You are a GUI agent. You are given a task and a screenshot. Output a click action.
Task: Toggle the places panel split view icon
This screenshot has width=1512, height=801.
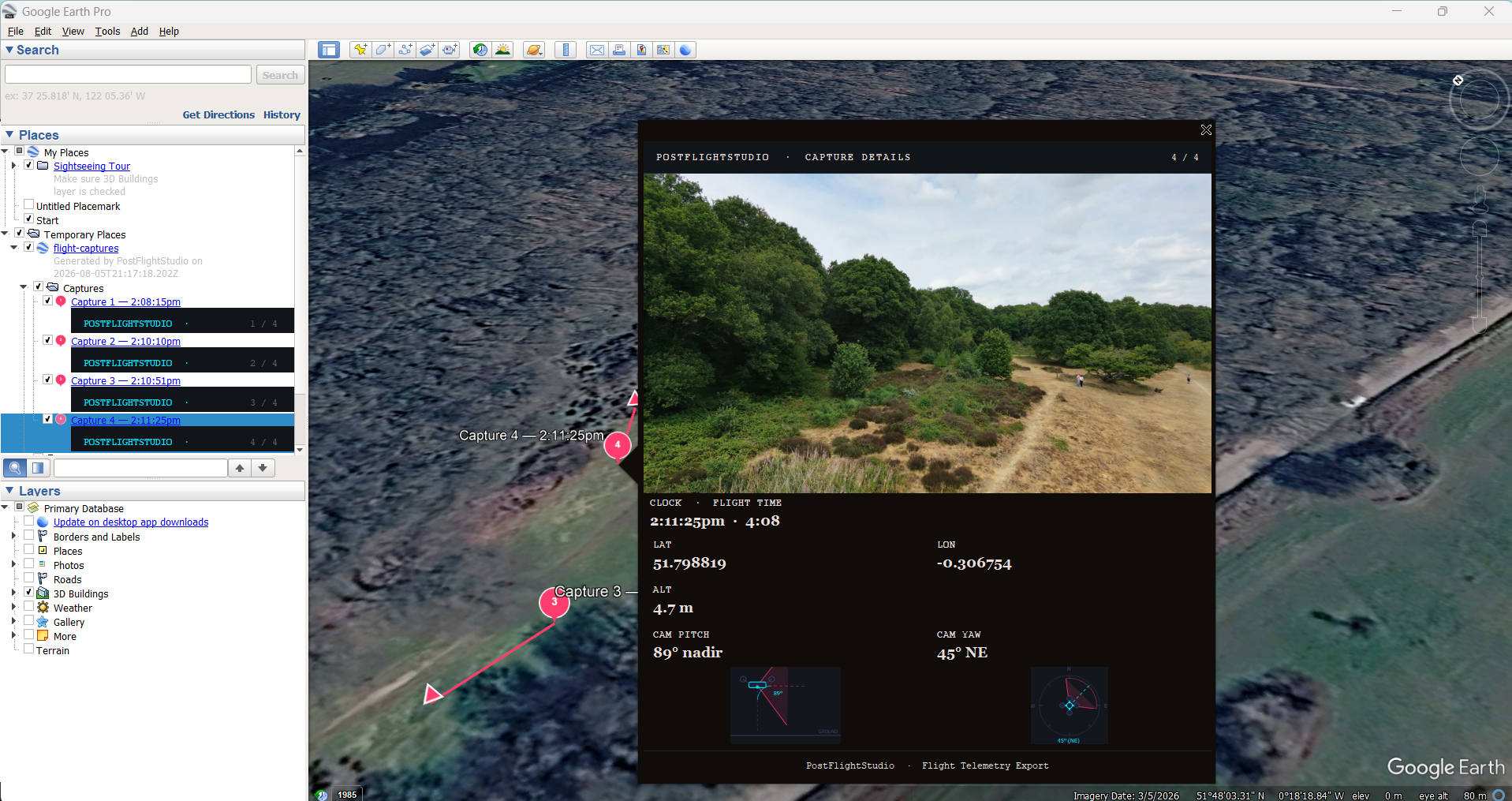(38, 468)
